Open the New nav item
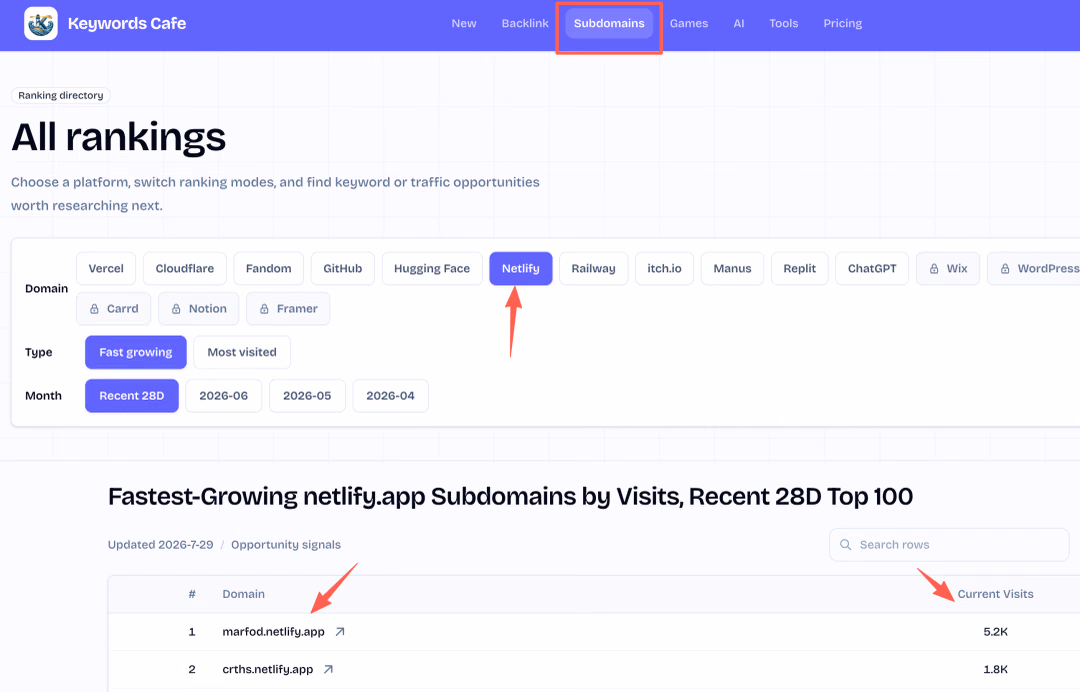The width and height of the screenshot is (1080, 692). coord(464,23)
